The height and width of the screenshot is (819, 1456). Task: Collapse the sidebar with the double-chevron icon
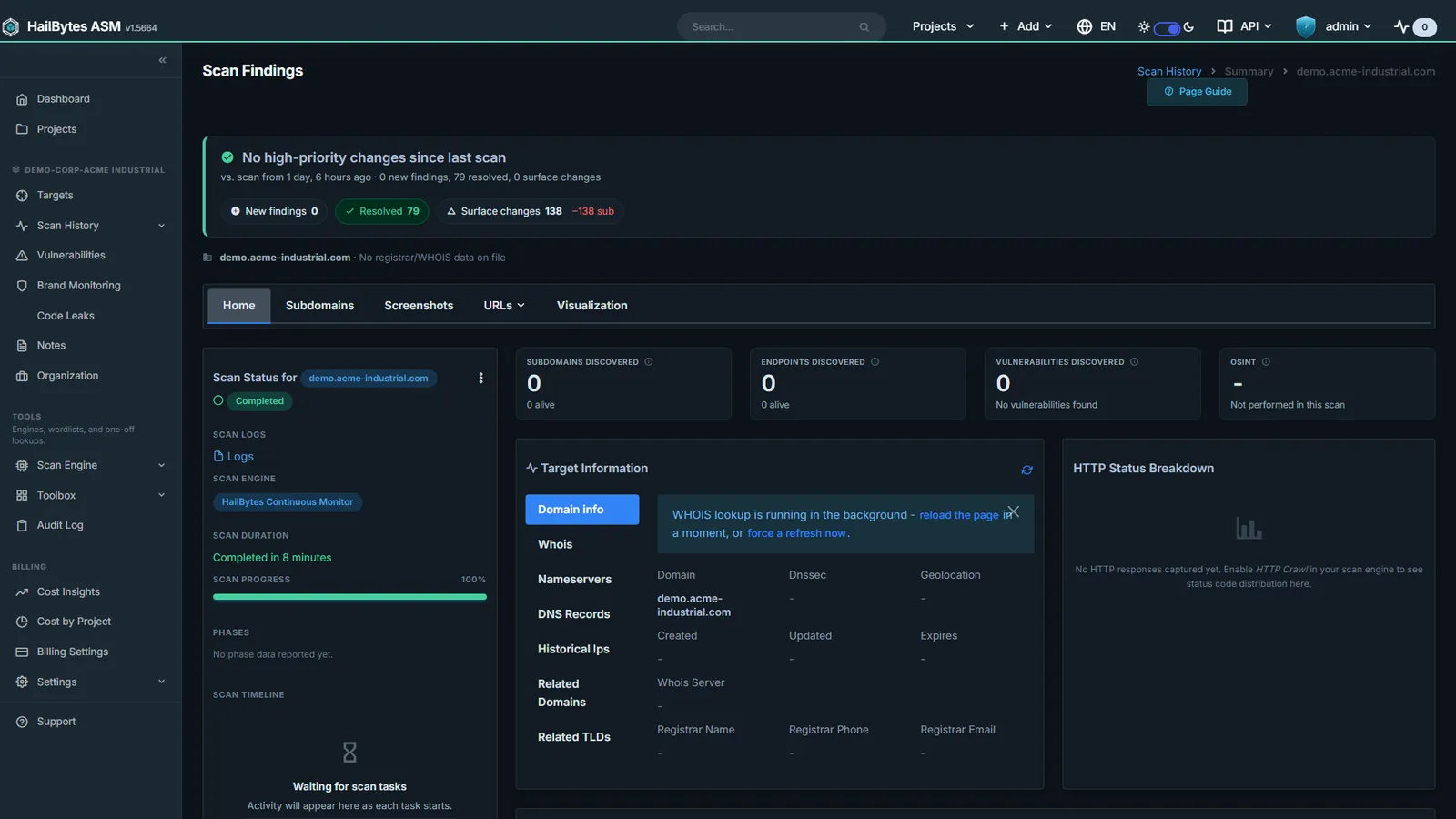click(x=162, y=60)
